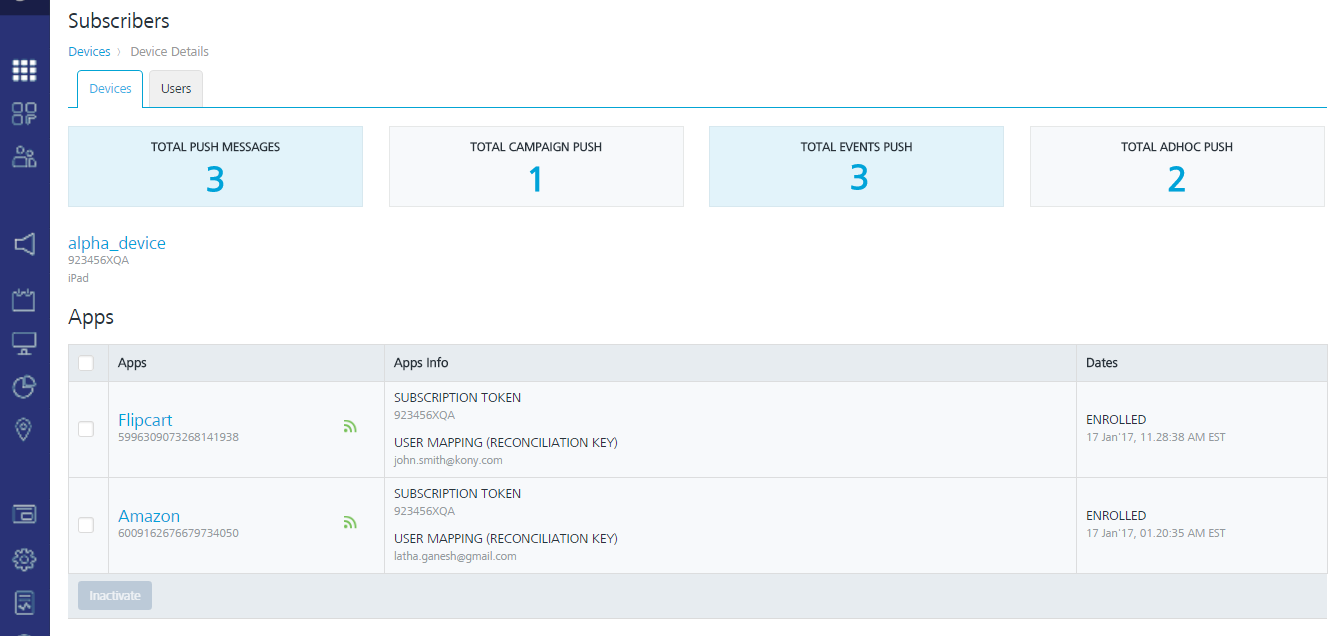Viewport: 1336px width, 636px height.
Task: Open the card/pass sidebar icon
Action: [x=24, y=514]
